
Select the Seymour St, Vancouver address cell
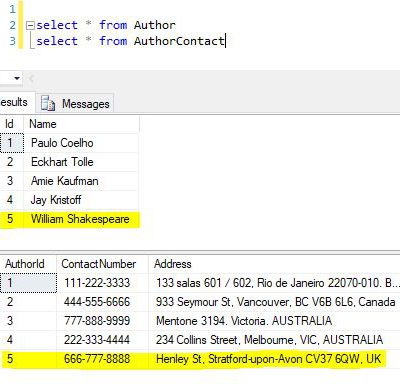point(274,302)
